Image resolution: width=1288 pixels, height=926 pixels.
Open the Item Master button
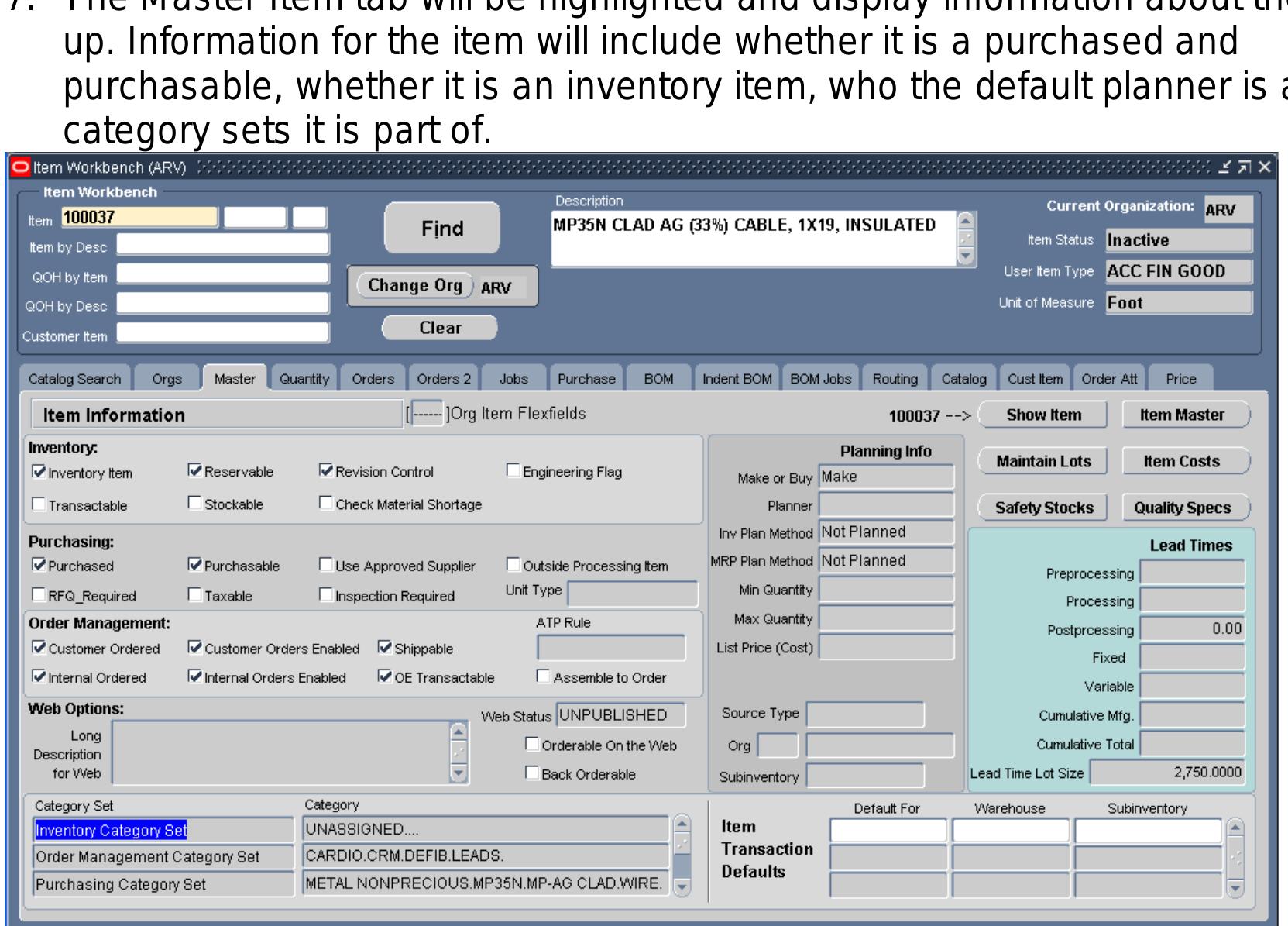[x=1186, y=415]
